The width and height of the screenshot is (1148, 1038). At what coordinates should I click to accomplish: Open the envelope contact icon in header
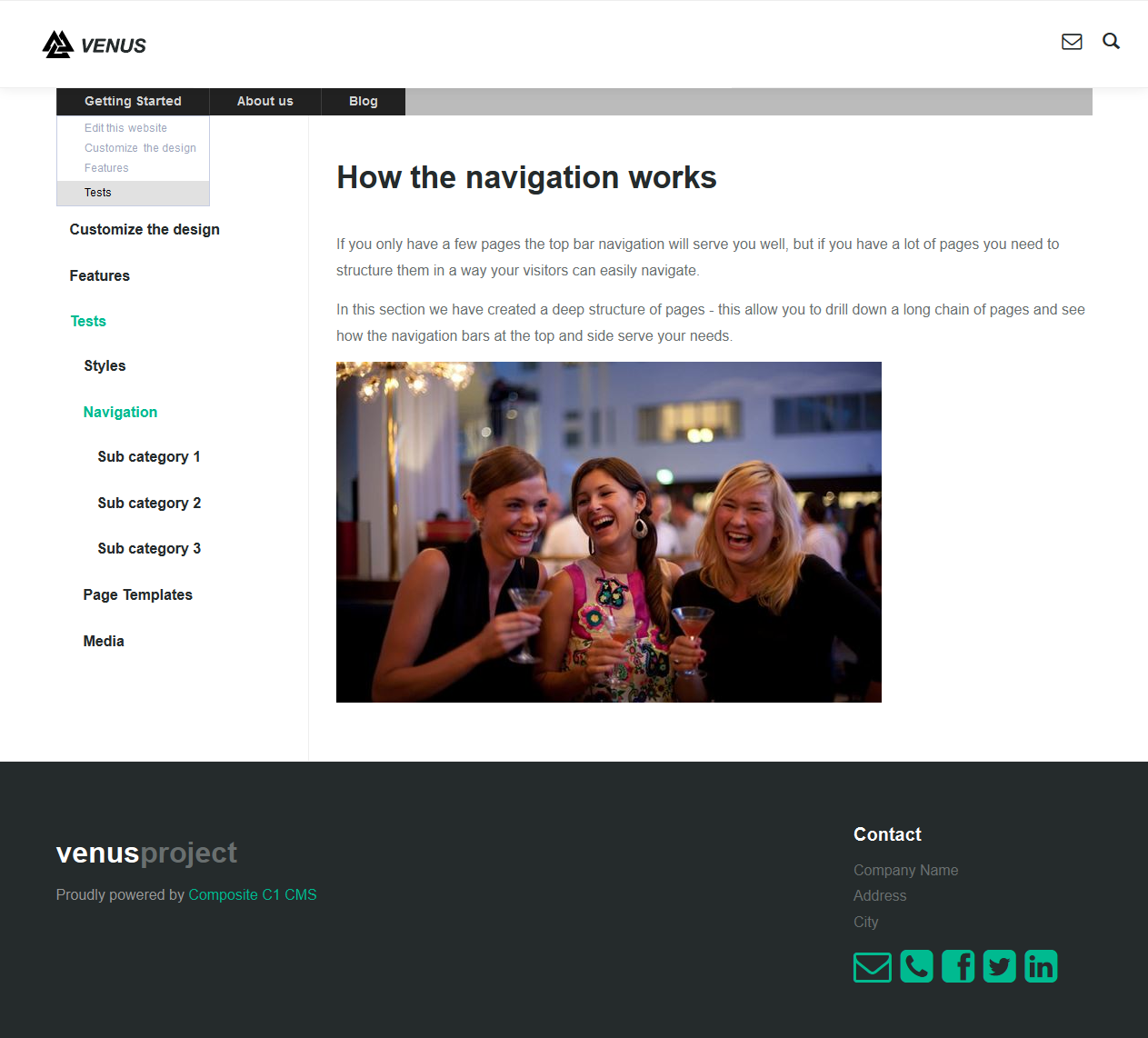click(1072, 42)
